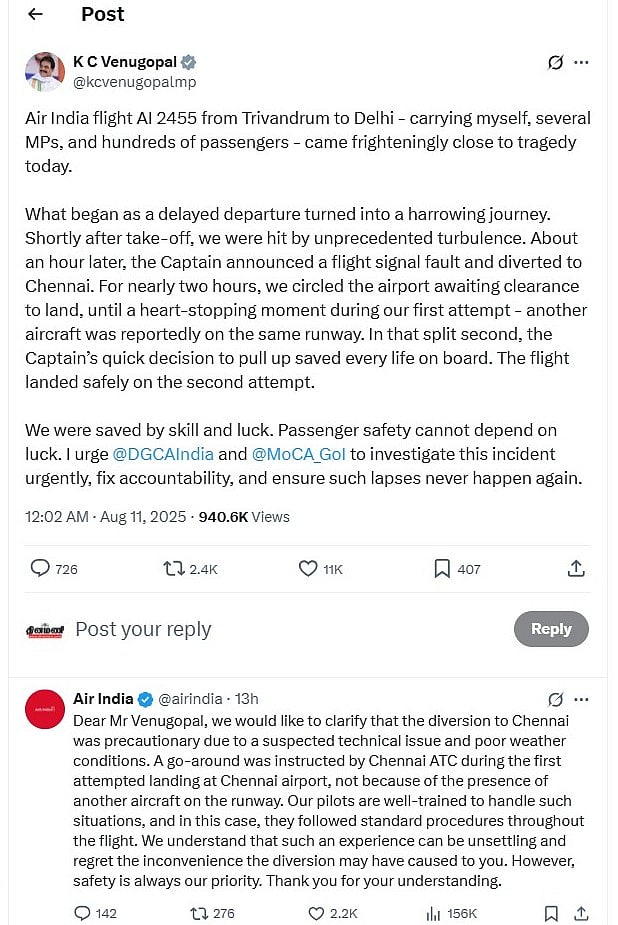618x925 pixels.
Task: Open Grok icon on Venugopal's post
Action: click(x=556, y=62)
